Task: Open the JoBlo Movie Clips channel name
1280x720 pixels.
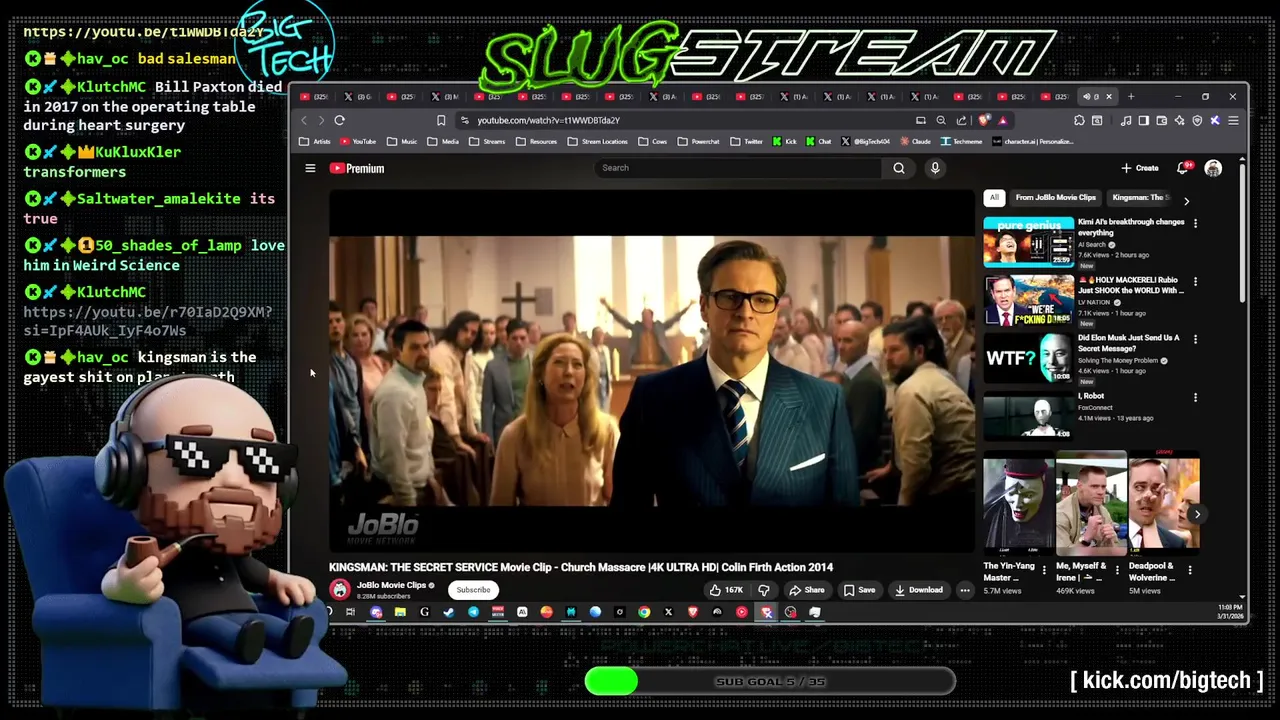Action: (x=391, y=585)
